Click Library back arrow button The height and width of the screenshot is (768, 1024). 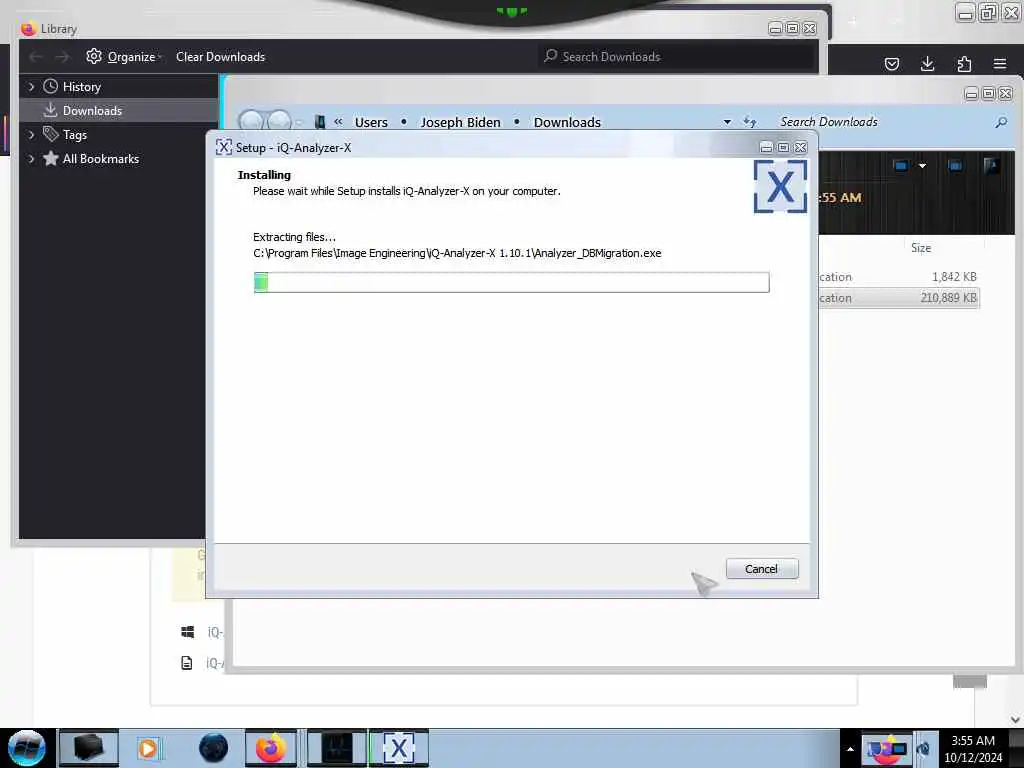pyautogui.click(x=36, y=57)
